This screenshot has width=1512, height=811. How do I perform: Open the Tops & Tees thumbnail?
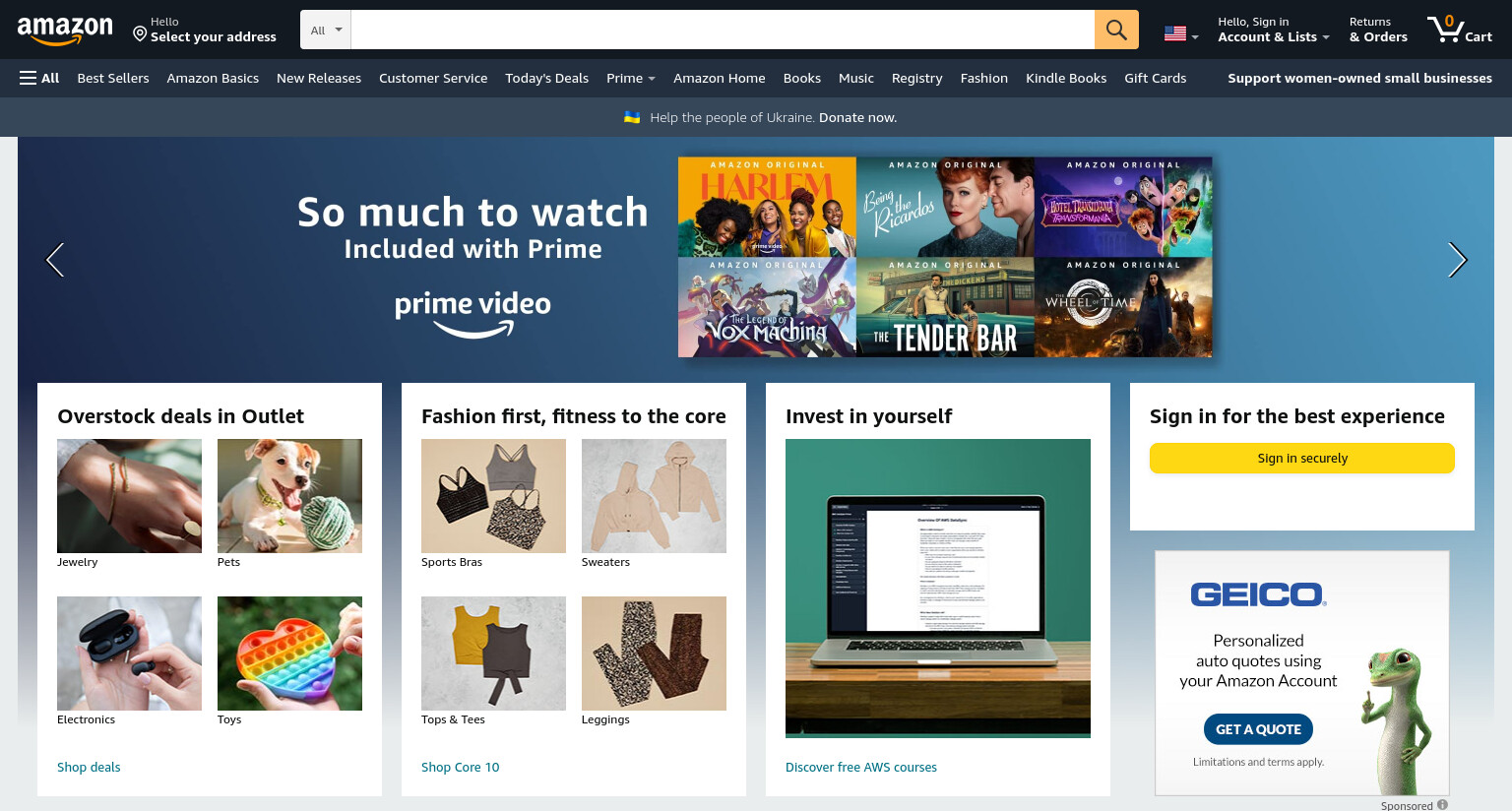click(x=493, y=654)
